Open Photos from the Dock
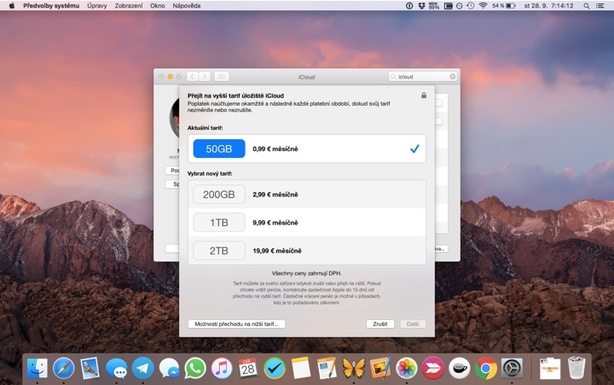Image resolution: width=614 pixels, height=385 pixels. tap(406, 368)
